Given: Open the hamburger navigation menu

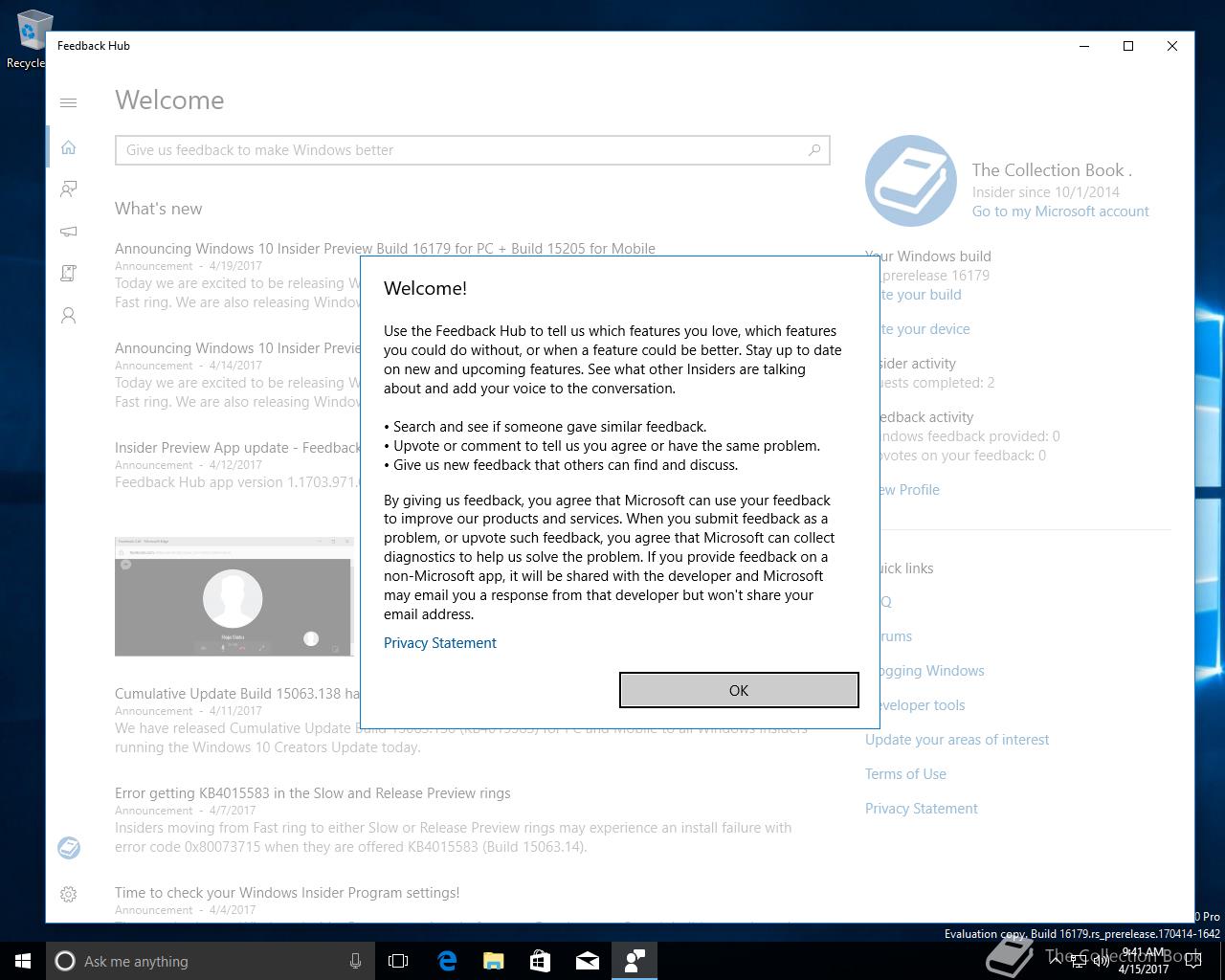Looking at the screenshot, I should click(68, 102).
